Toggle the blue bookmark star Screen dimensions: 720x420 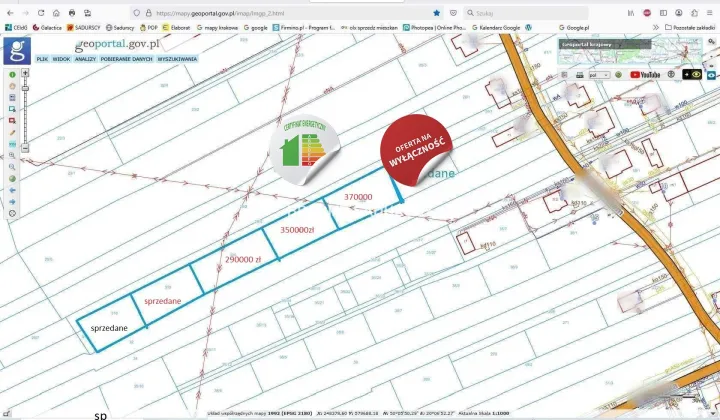coord(437,13)
